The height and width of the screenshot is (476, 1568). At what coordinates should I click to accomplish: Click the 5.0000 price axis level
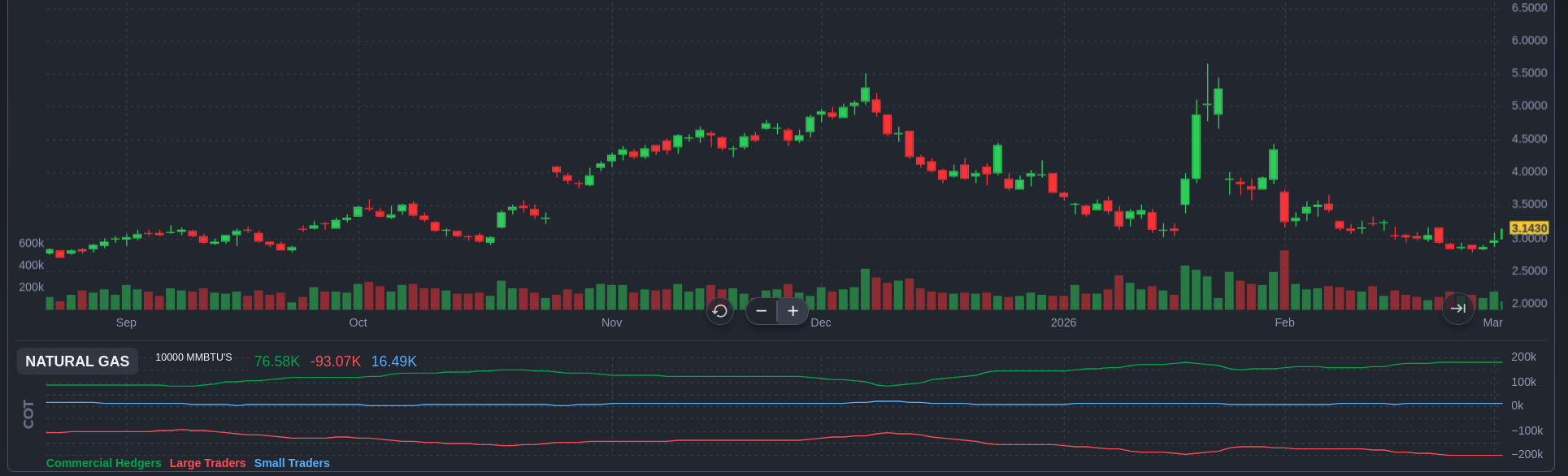[1529, 106]
